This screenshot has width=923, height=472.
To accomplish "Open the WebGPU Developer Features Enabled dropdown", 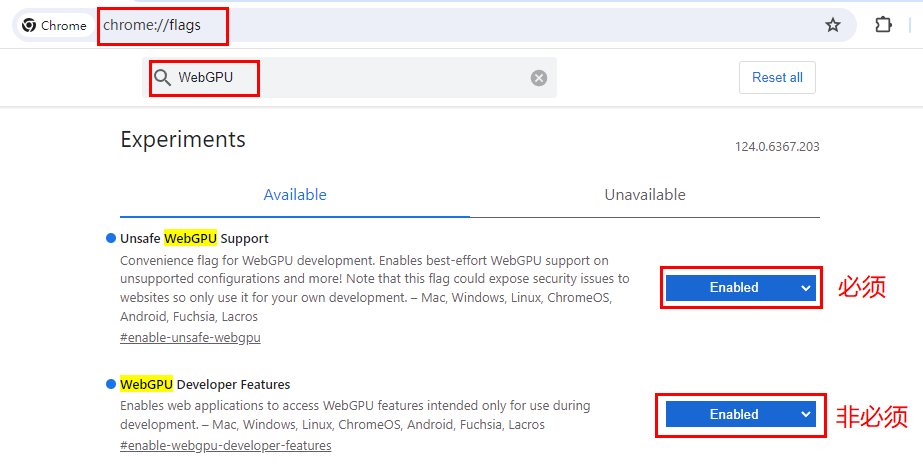I will [741, 414].
